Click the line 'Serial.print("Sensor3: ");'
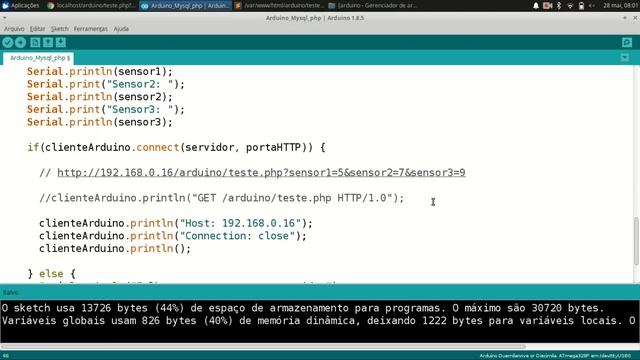 point(106,109)
